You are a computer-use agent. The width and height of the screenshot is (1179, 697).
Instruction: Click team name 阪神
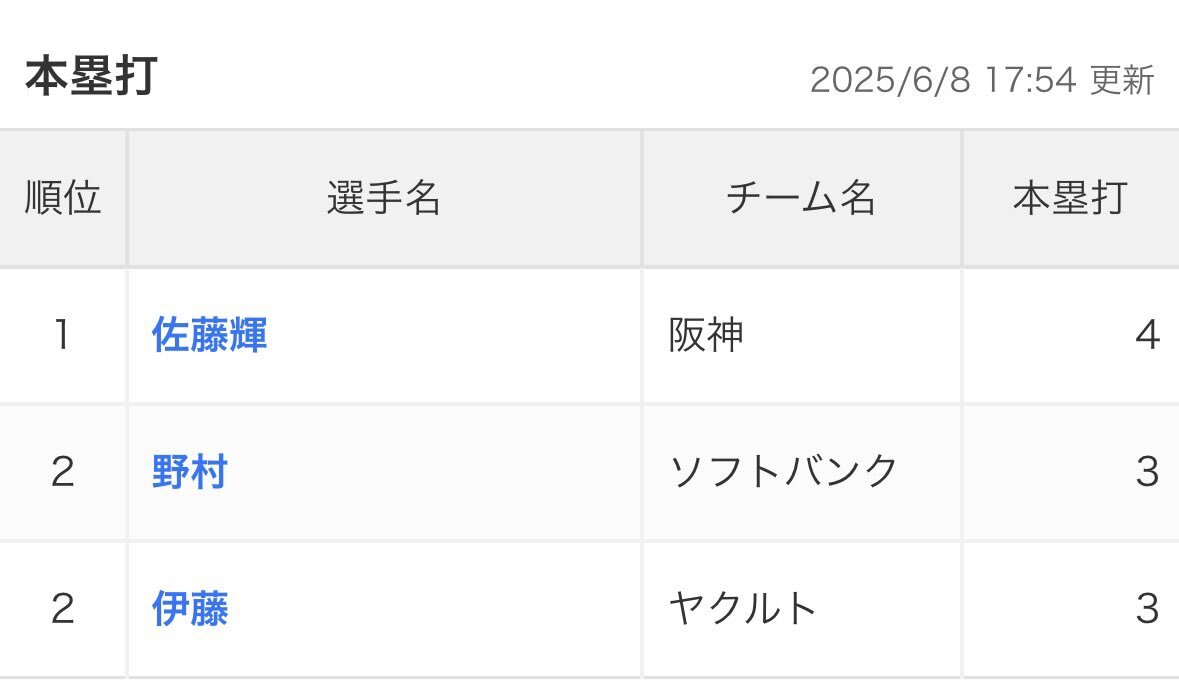coord(706,335)
